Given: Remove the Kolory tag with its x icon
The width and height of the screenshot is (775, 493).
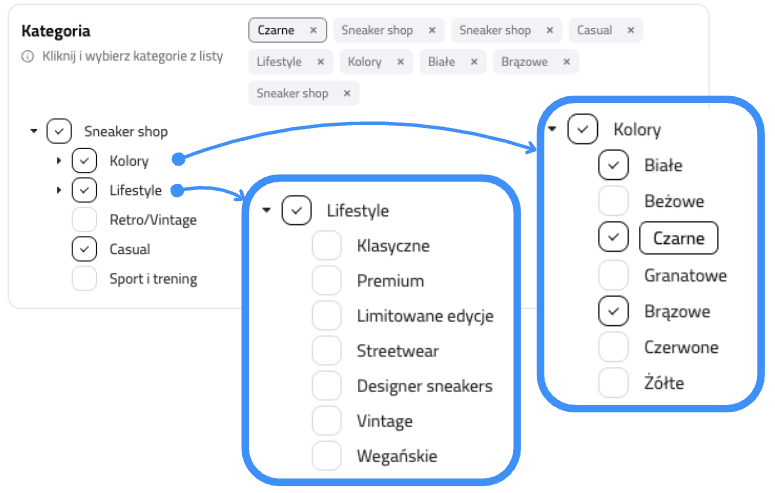Looking at the screenshot, I should pyautogui.click(x=400, y=62).
